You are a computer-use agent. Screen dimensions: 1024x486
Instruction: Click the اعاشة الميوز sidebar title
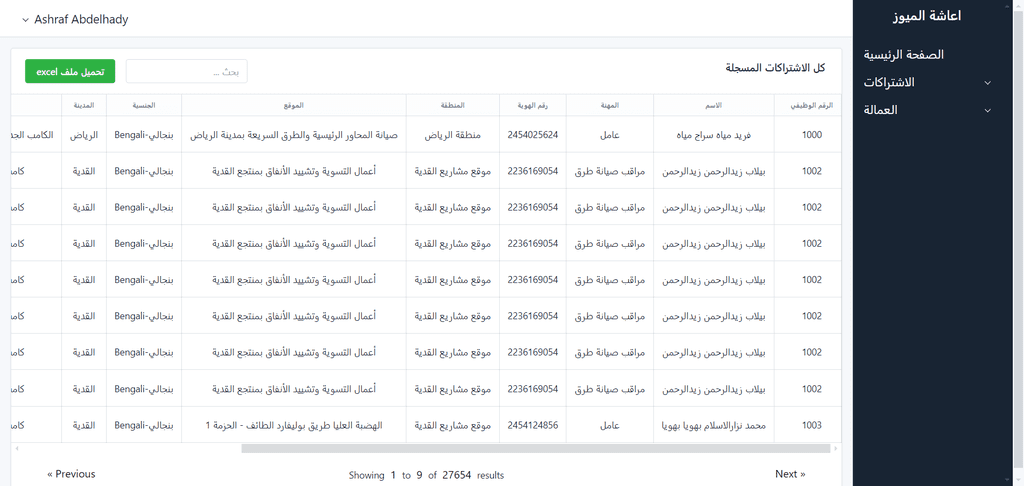coord(926,16)
